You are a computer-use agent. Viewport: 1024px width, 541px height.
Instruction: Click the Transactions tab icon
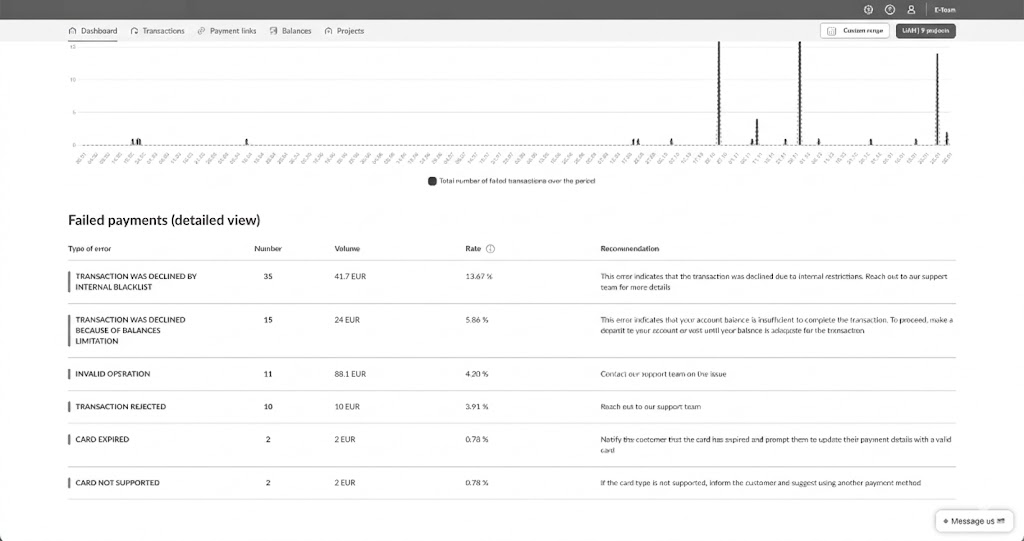click(x=135, y=31)
